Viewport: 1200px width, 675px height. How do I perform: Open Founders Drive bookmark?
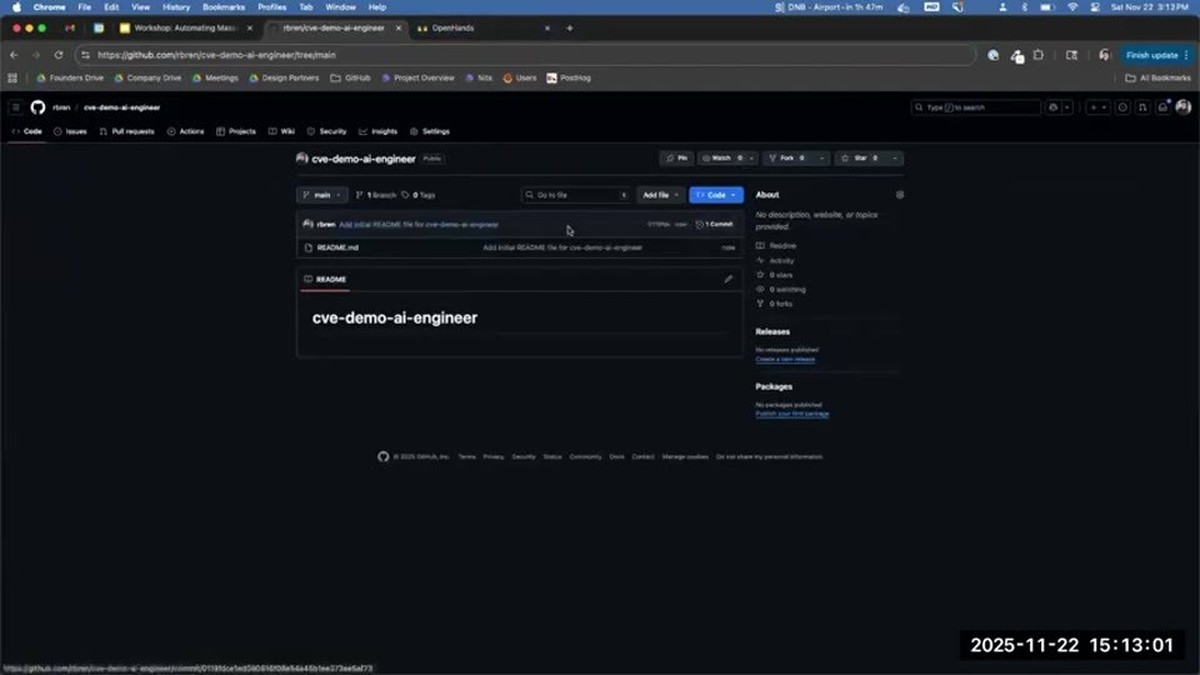pos(70,78)
